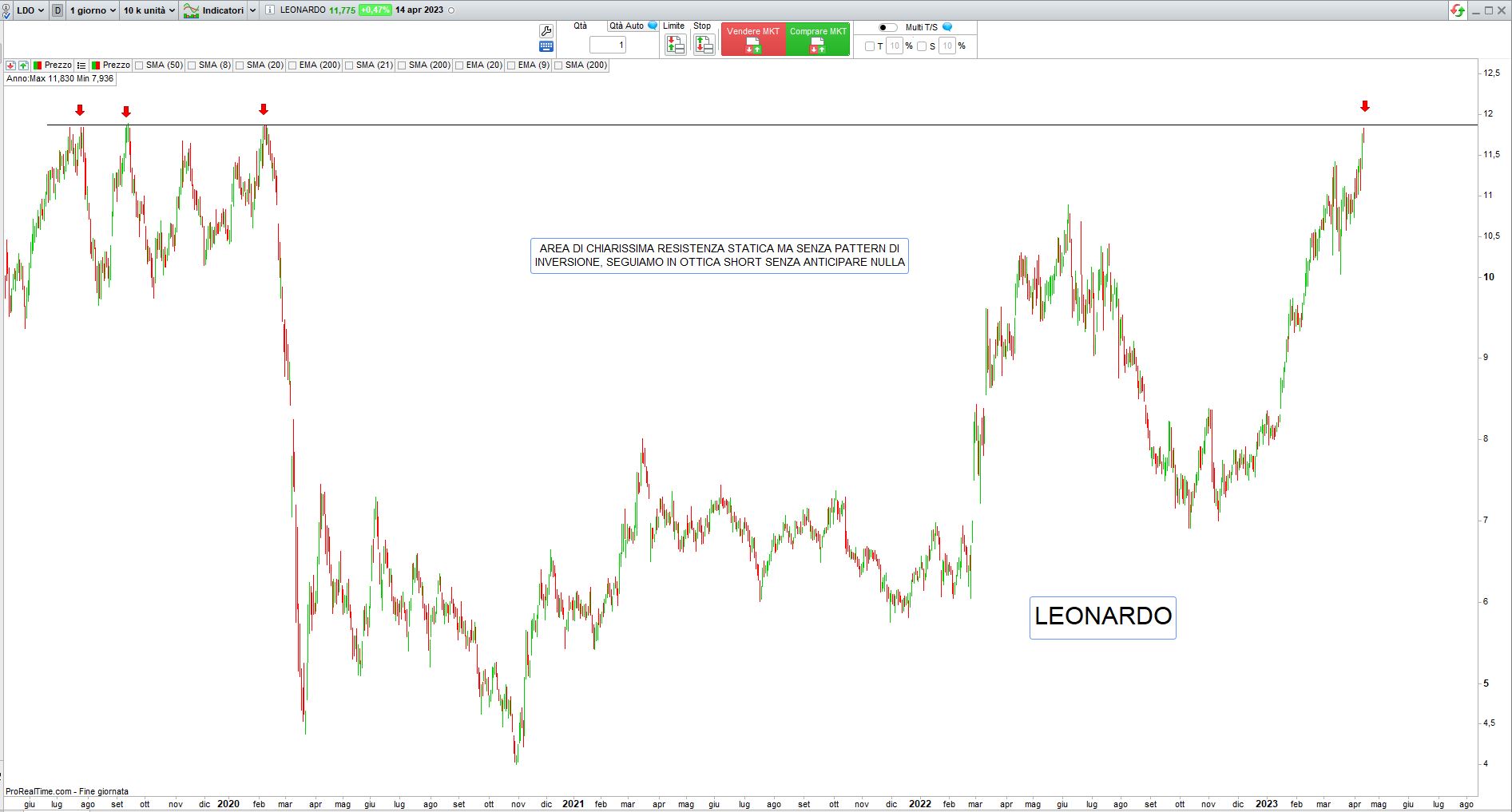Click the small circle after the date

coord(451,10)
